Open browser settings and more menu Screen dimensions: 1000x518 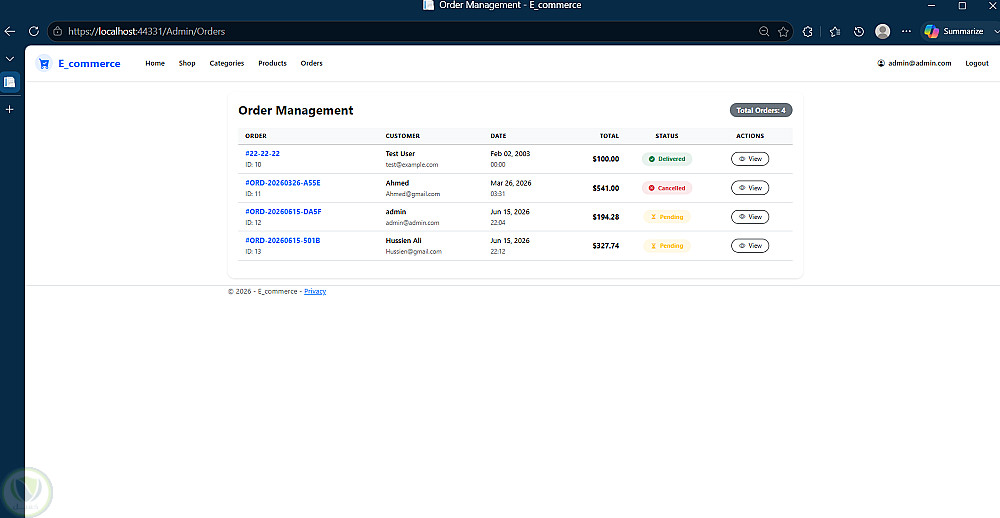coord(906,31)
